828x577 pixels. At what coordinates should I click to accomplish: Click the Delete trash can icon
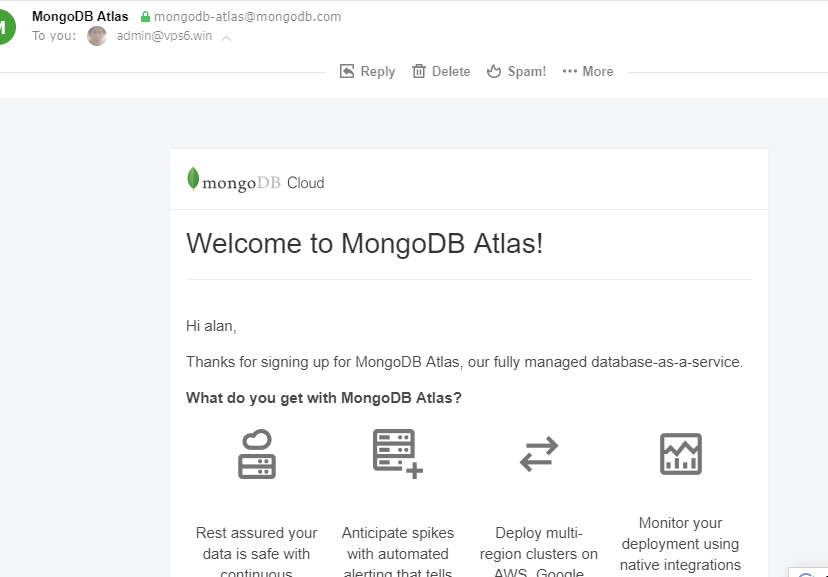pos(419,71)
